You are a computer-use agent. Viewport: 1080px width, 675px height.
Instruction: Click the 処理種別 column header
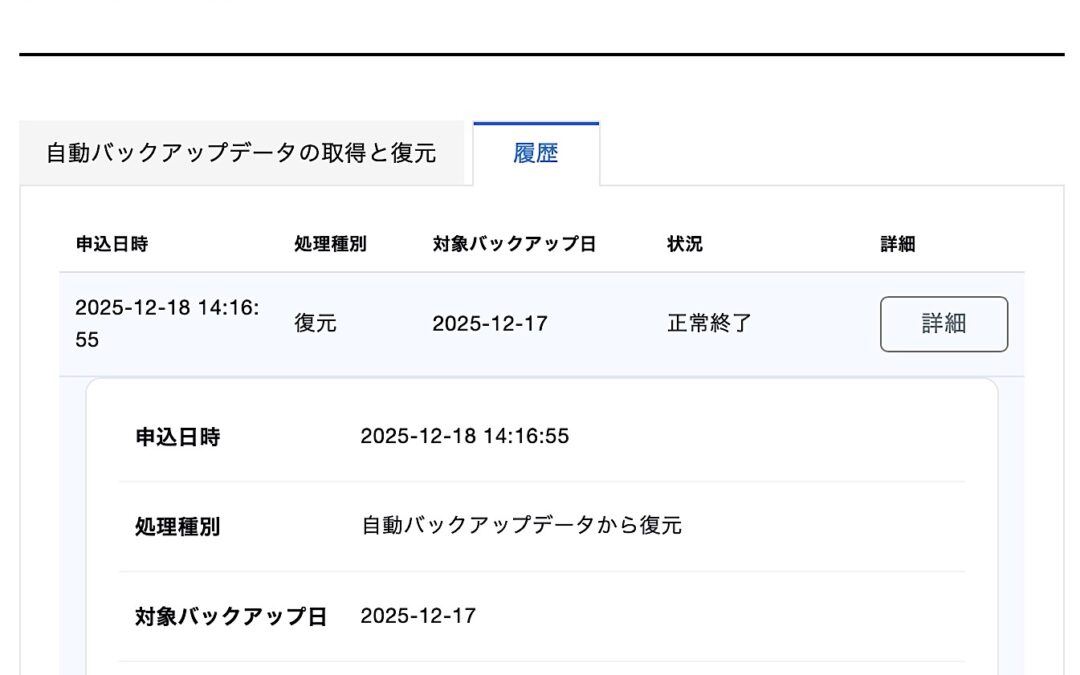click(x=329, y=243)
